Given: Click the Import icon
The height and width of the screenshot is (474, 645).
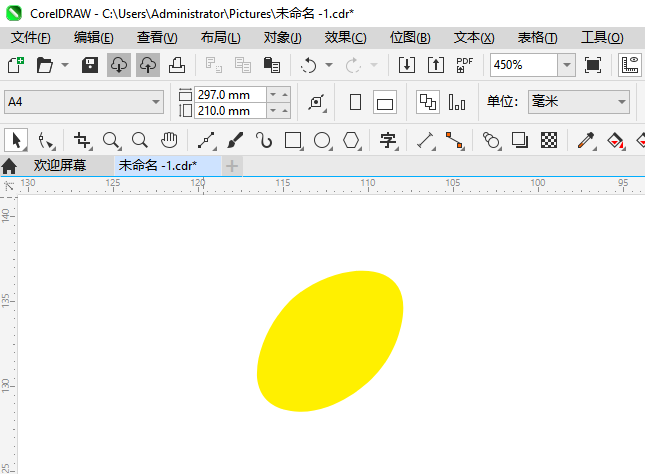Looking at the screenshot, I should pos(407,65).
